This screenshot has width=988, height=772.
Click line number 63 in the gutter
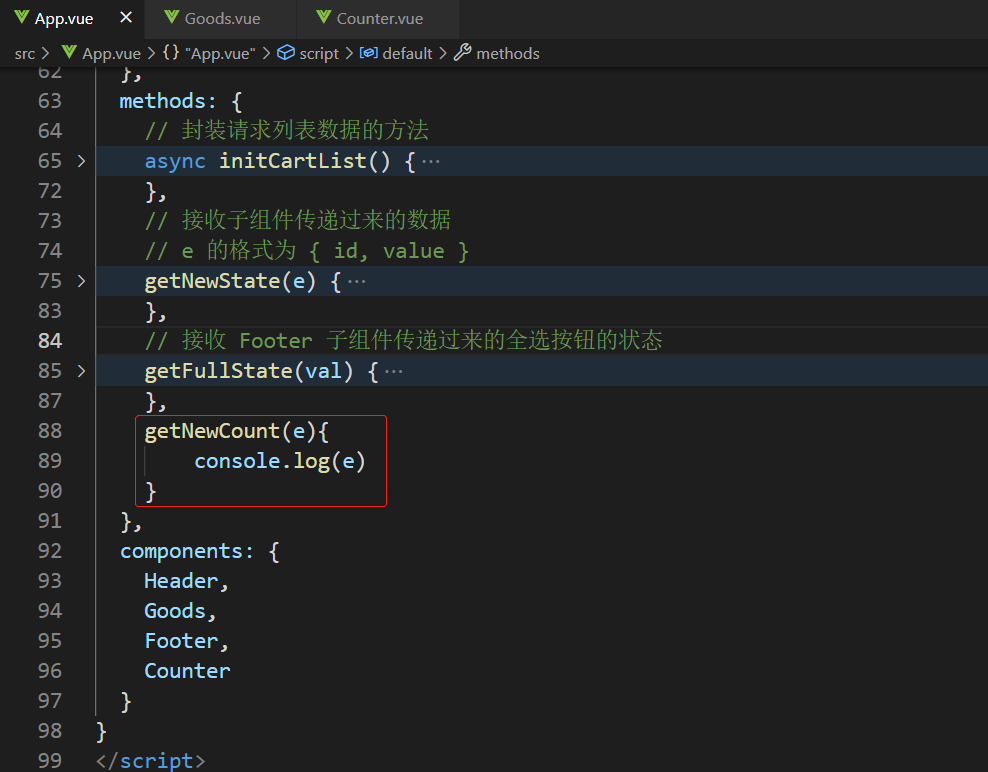click(x=50, y=101)
